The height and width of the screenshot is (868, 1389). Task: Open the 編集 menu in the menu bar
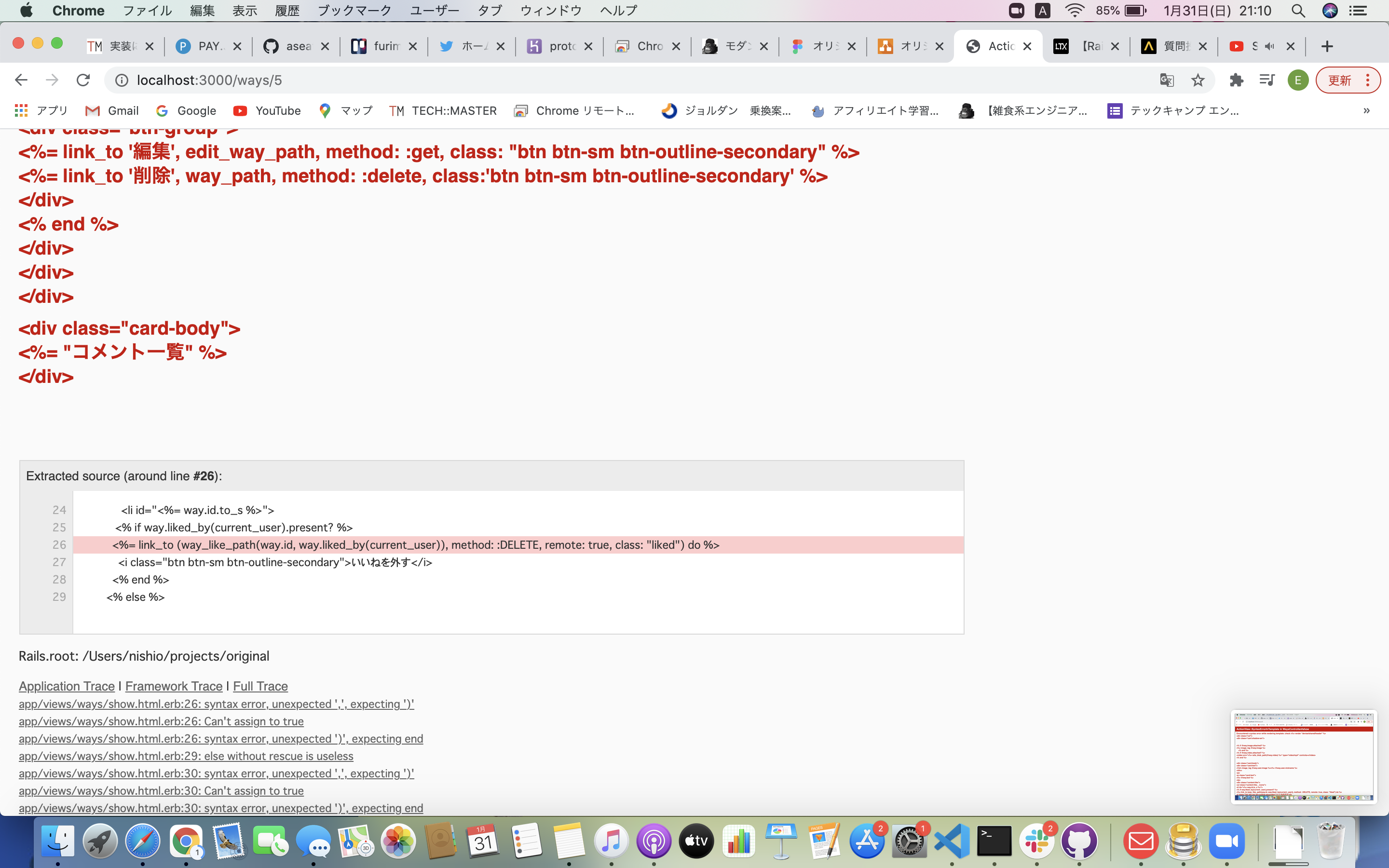pyautogui.click(x=202, y=10)
